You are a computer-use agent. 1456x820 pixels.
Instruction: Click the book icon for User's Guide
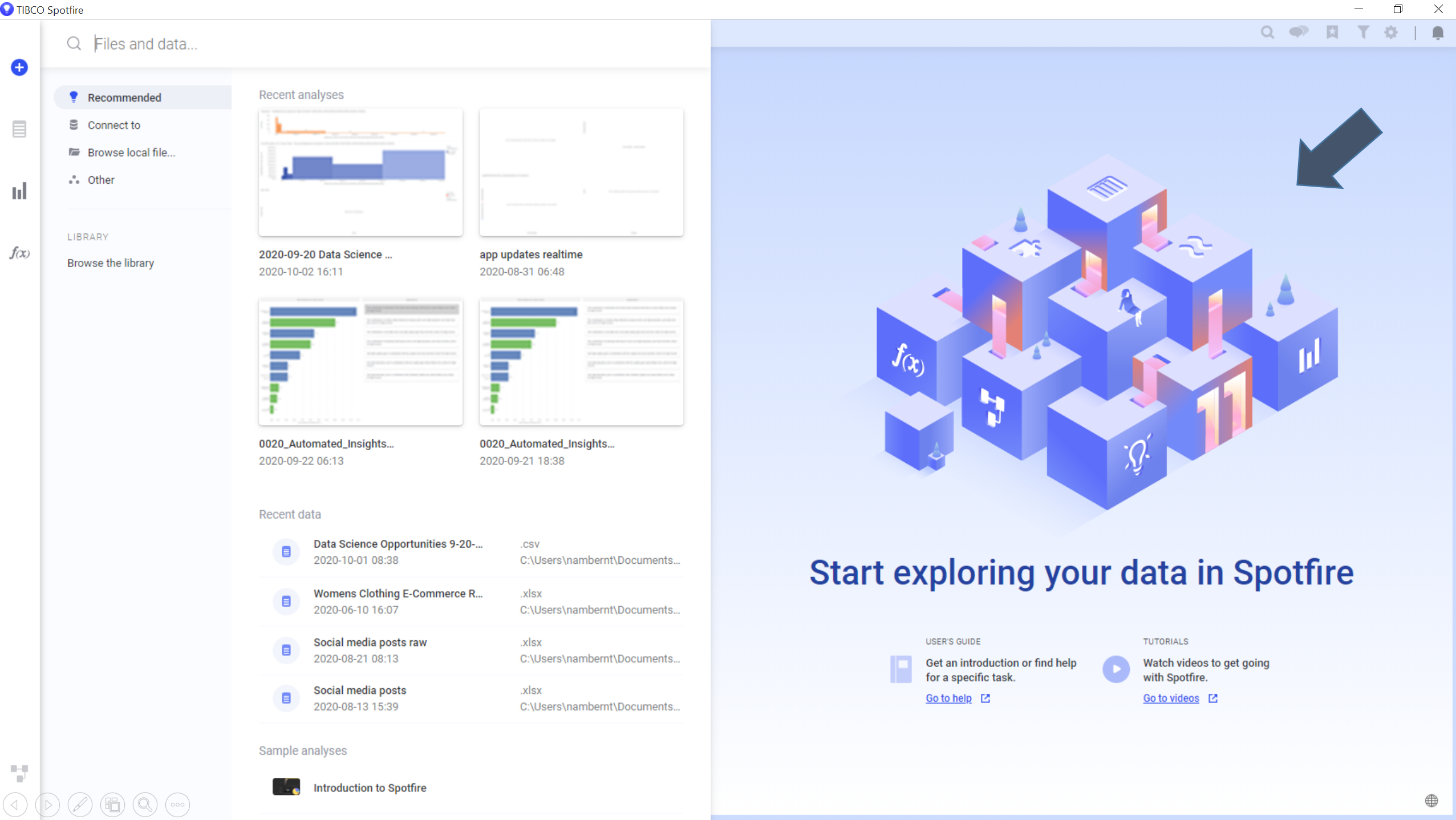click(x=901, y=669)
